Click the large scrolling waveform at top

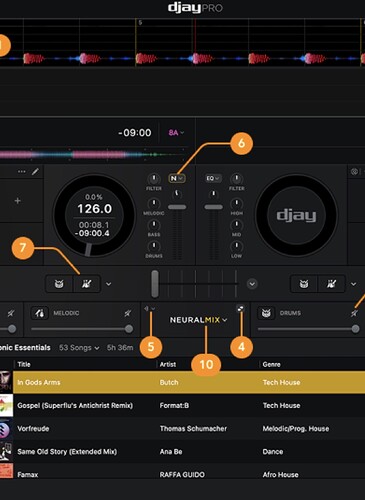pyautogui.click(x=182, y=43)
